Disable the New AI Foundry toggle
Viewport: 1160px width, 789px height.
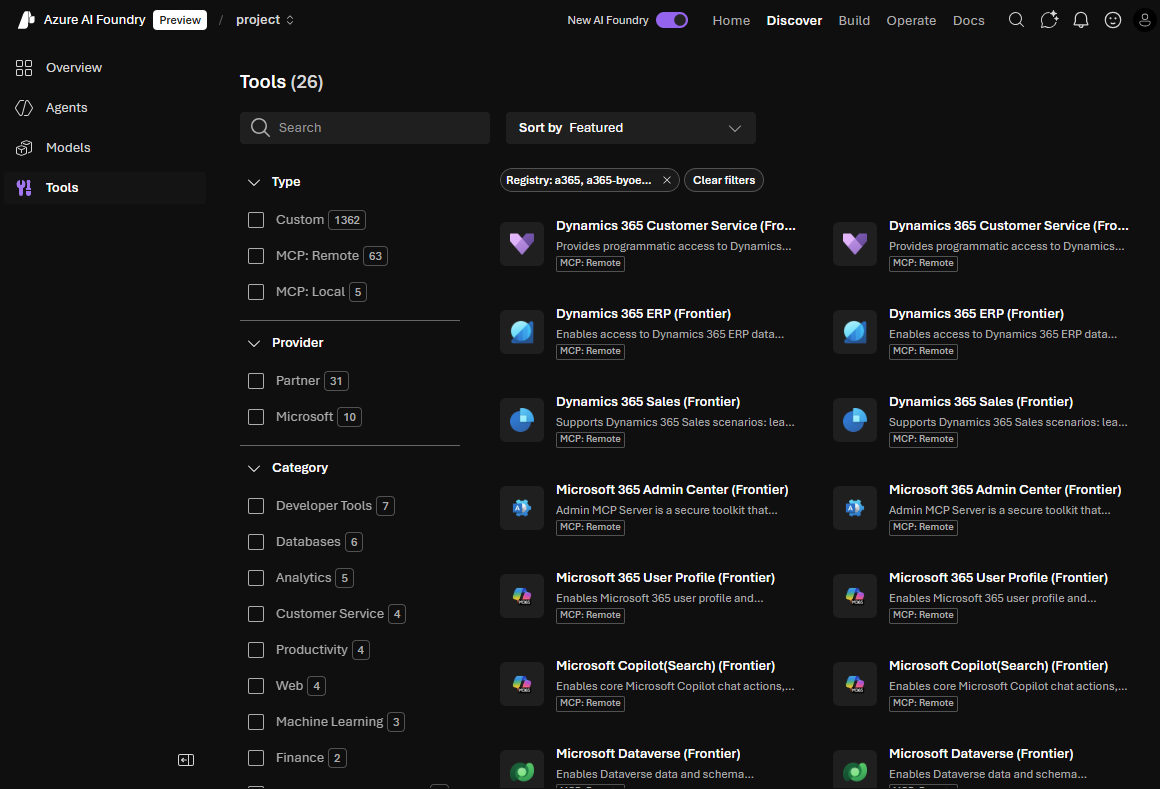pyautogui.click(x=672, y=19)
